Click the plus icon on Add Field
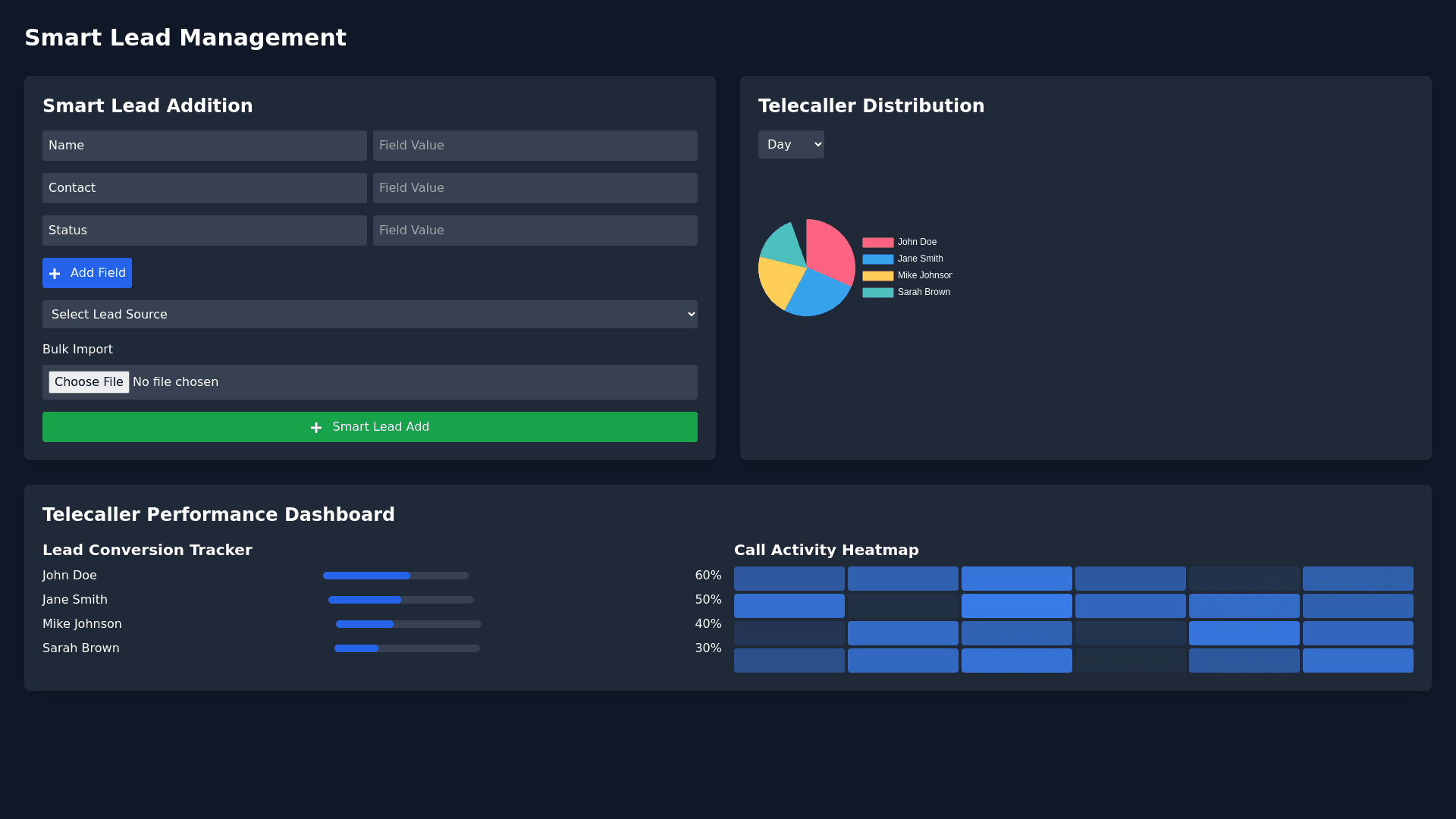Viewport: 1456px width, 819px height. coord(55,274)
